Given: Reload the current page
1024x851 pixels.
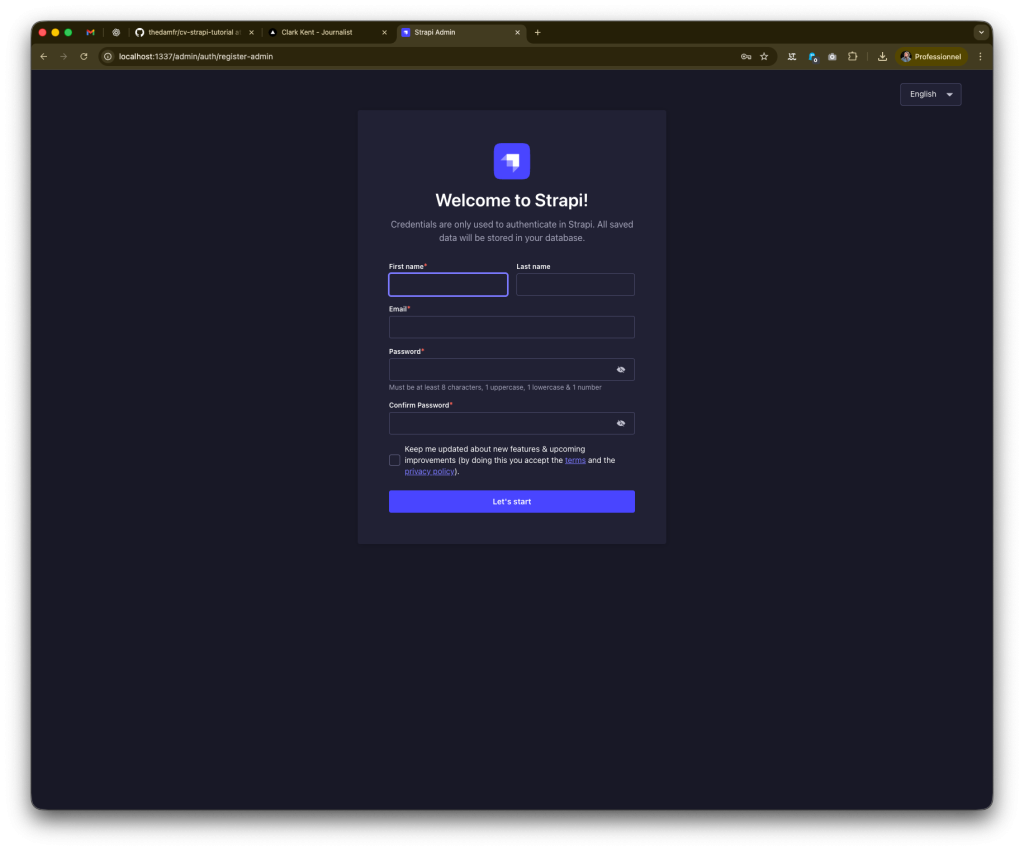Looking at the screenshot, I should [84, 57].
